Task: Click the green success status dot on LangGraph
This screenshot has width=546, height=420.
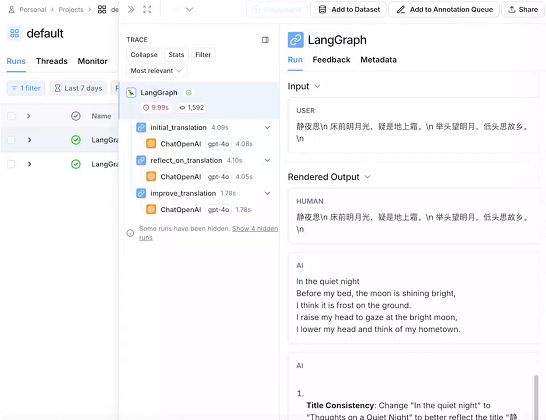Action: click(189, 93)
